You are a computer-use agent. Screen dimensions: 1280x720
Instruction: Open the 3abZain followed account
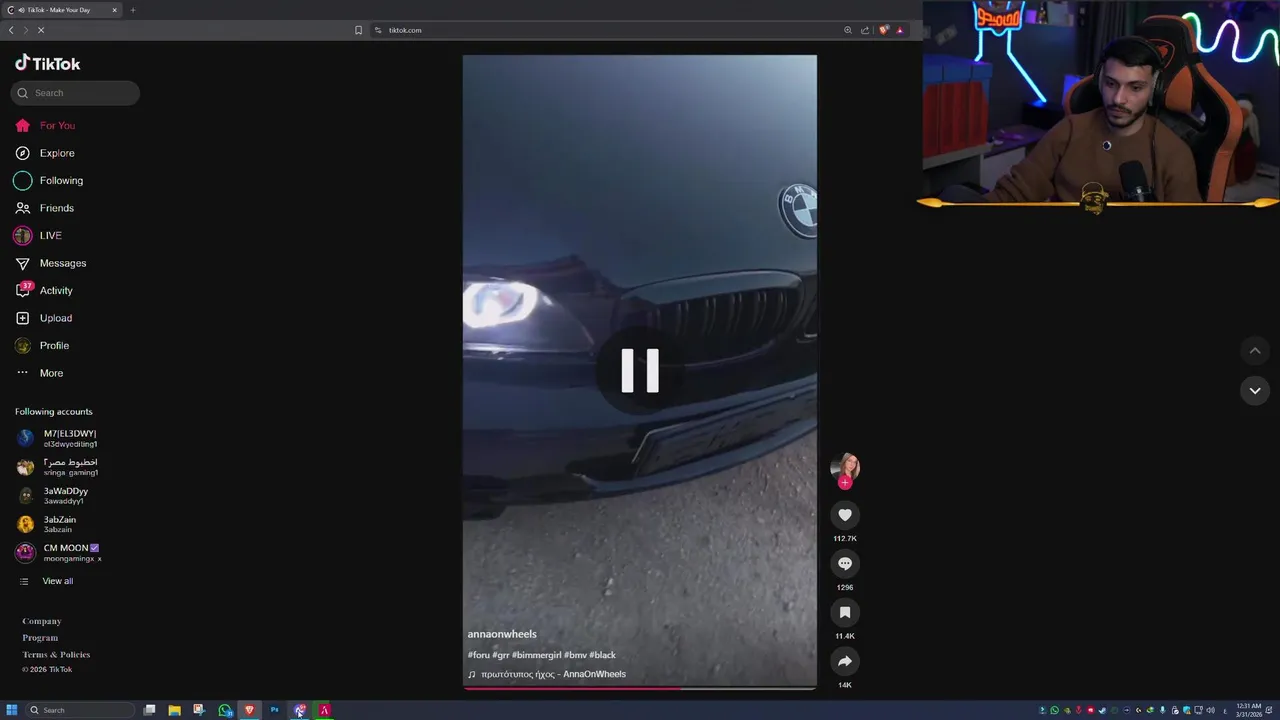click(x=60, y=524)
